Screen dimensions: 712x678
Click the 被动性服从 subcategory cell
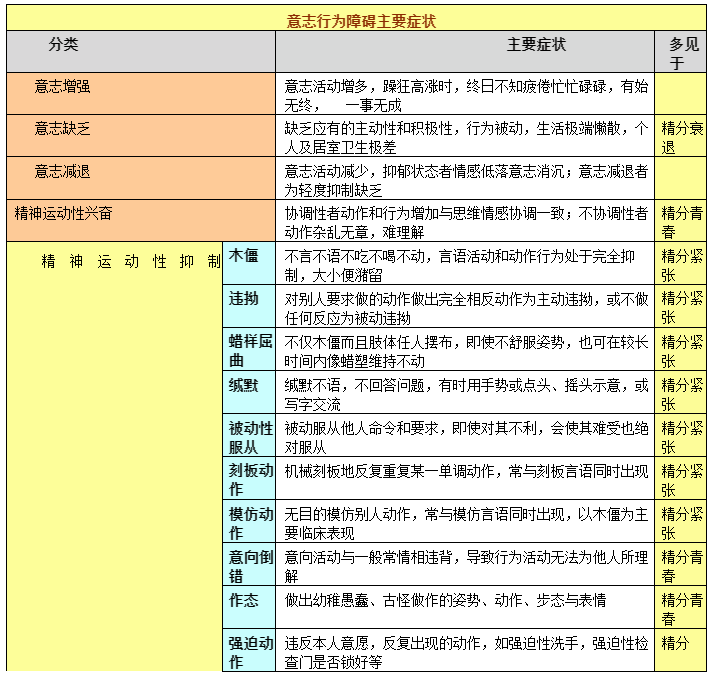[x=250, y=437]
